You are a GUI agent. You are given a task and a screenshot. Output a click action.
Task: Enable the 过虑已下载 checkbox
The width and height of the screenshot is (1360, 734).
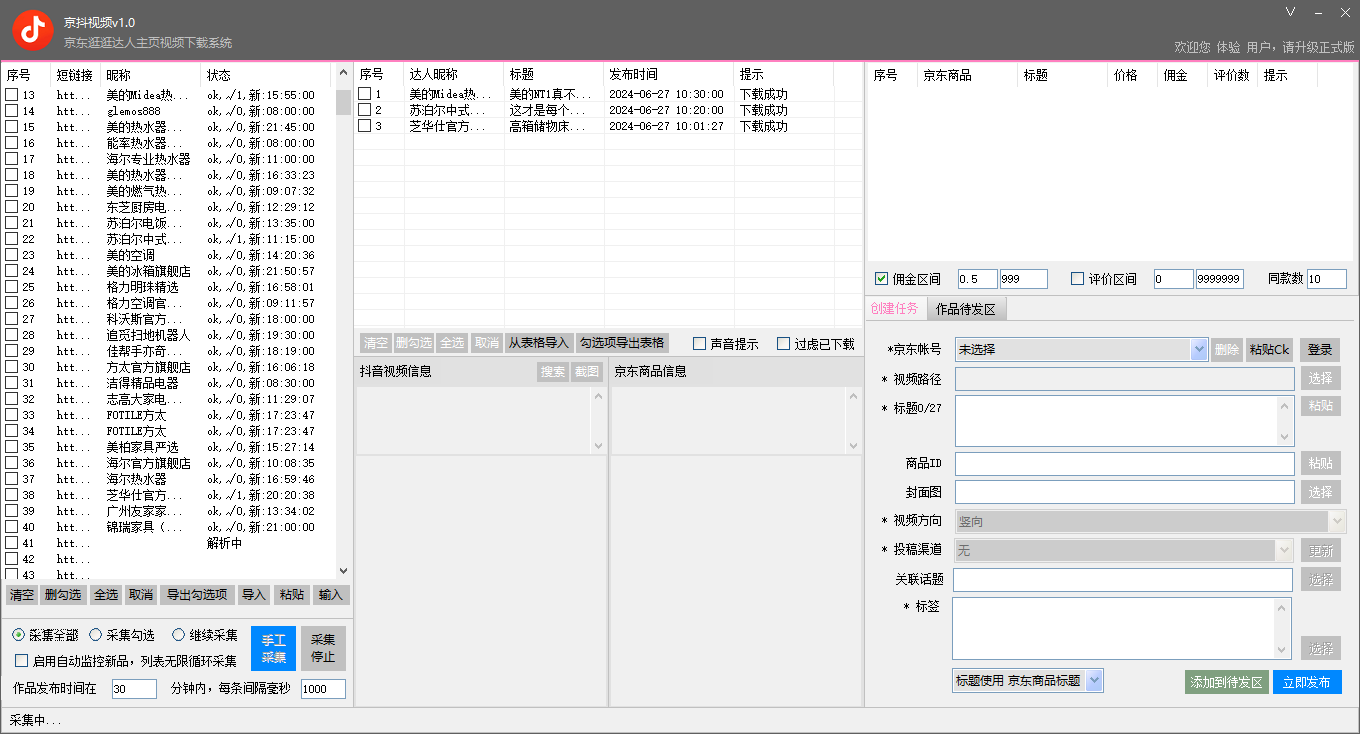[x=784, y=344]
